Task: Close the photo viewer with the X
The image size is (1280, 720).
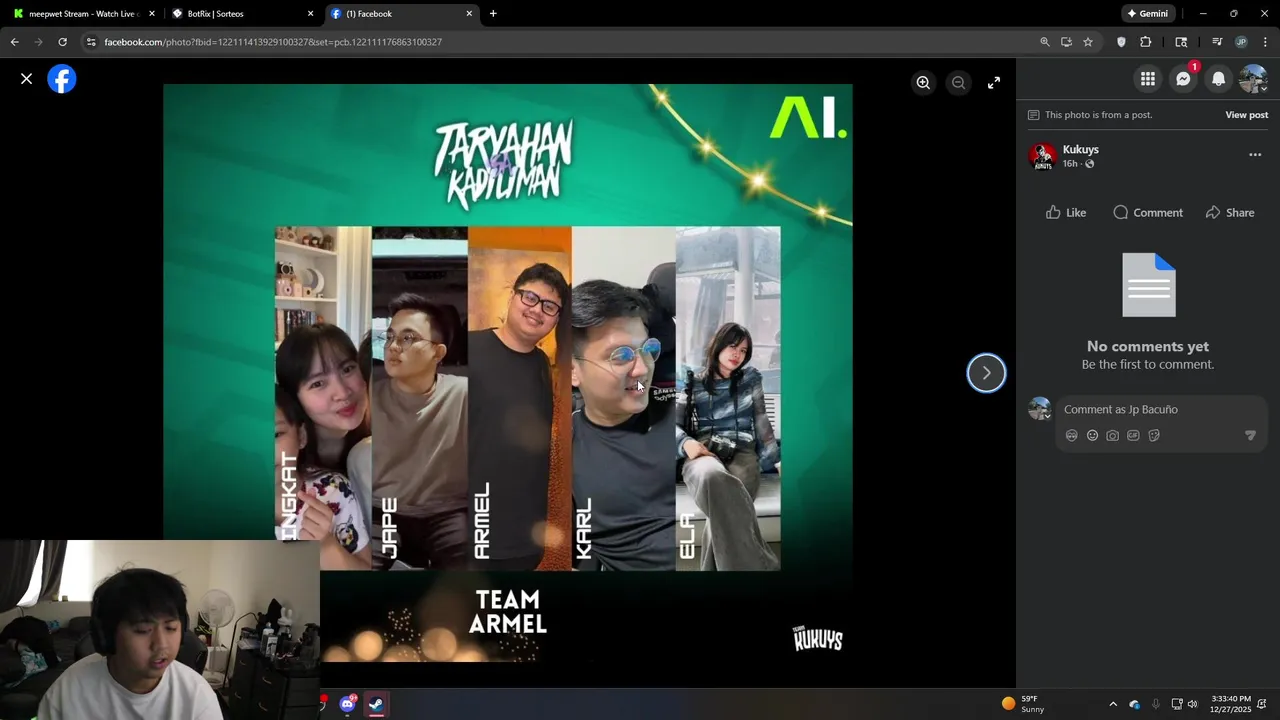Action: 27,79
